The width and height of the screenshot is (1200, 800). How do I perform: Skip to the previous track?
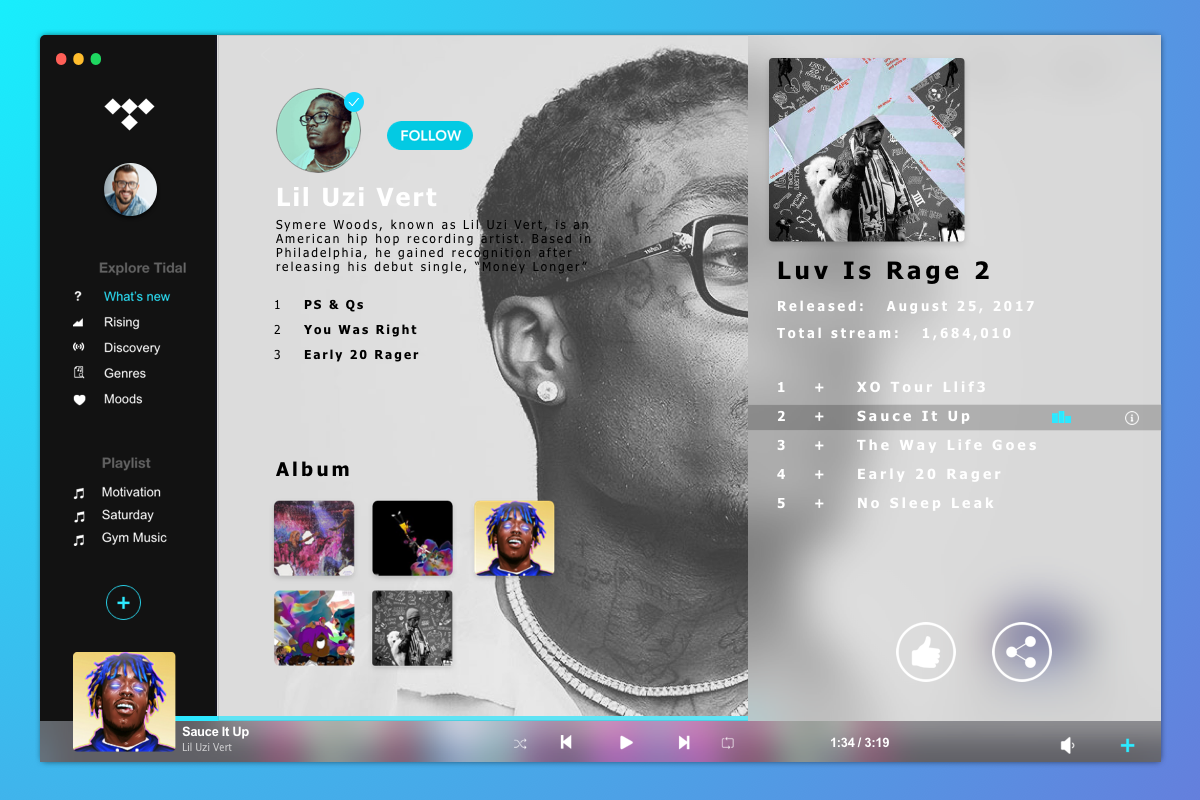coord(566,742)
